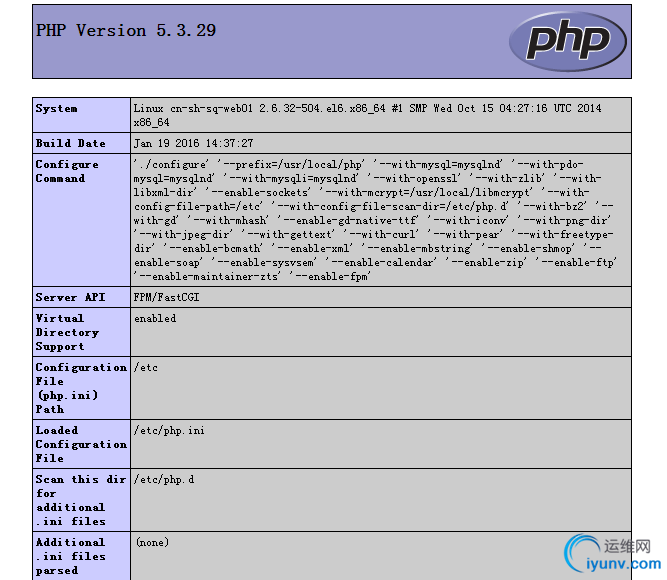Click 'Loaded Configuration File' label

(x=81, y=444)
